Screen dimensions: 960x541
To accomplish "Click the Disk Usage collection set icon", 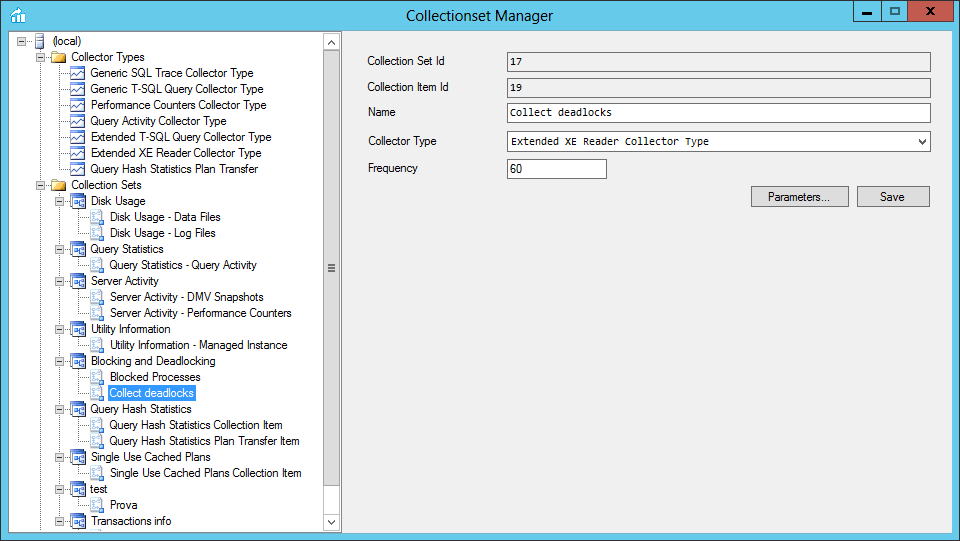I will pos(77,201).
